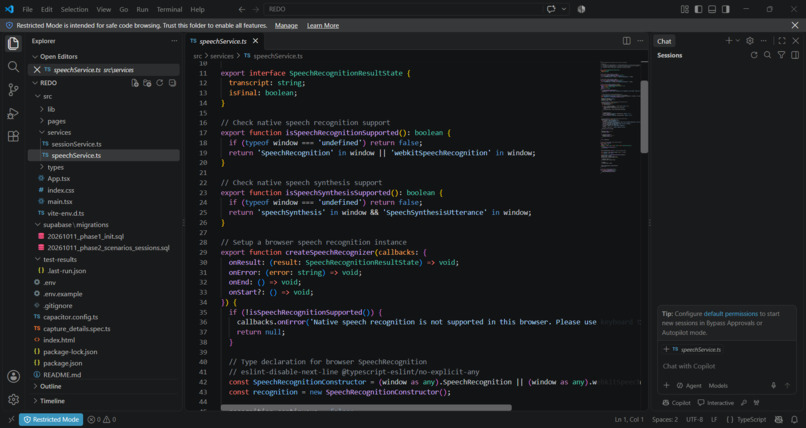Maximize the Chat panel
Screen dimensions: 806x428
(782, 41)
